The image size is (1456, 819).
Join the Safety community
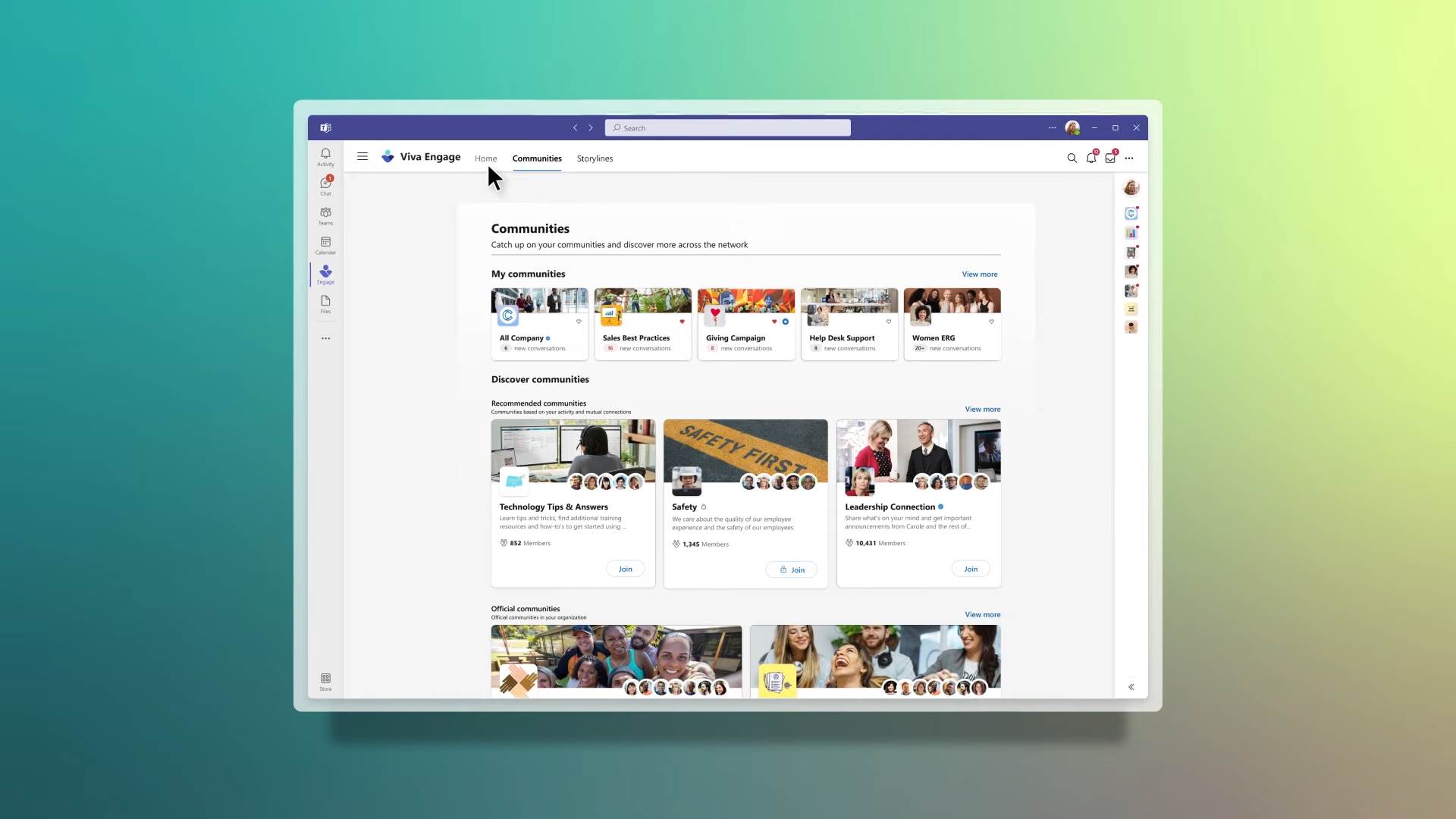[792, 570]
